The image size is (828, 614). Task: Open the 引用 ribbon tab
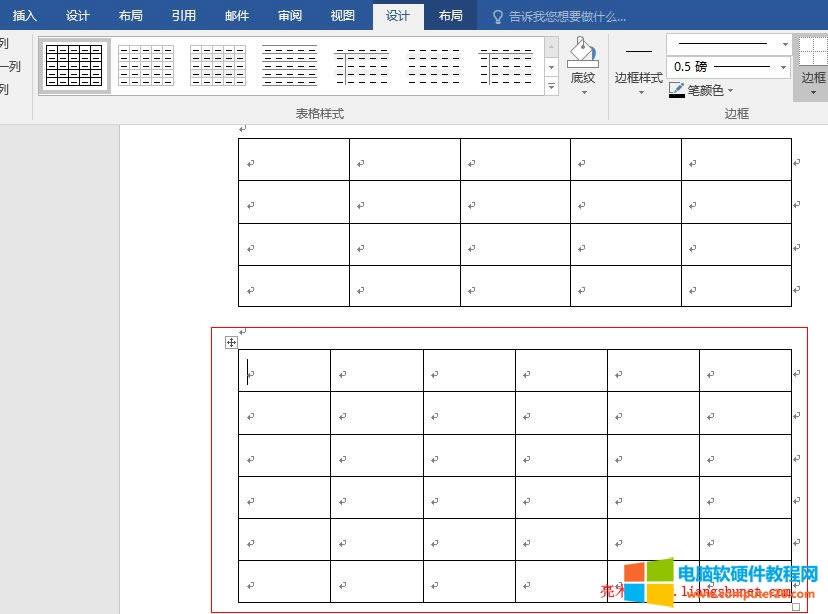pos(183,16)
